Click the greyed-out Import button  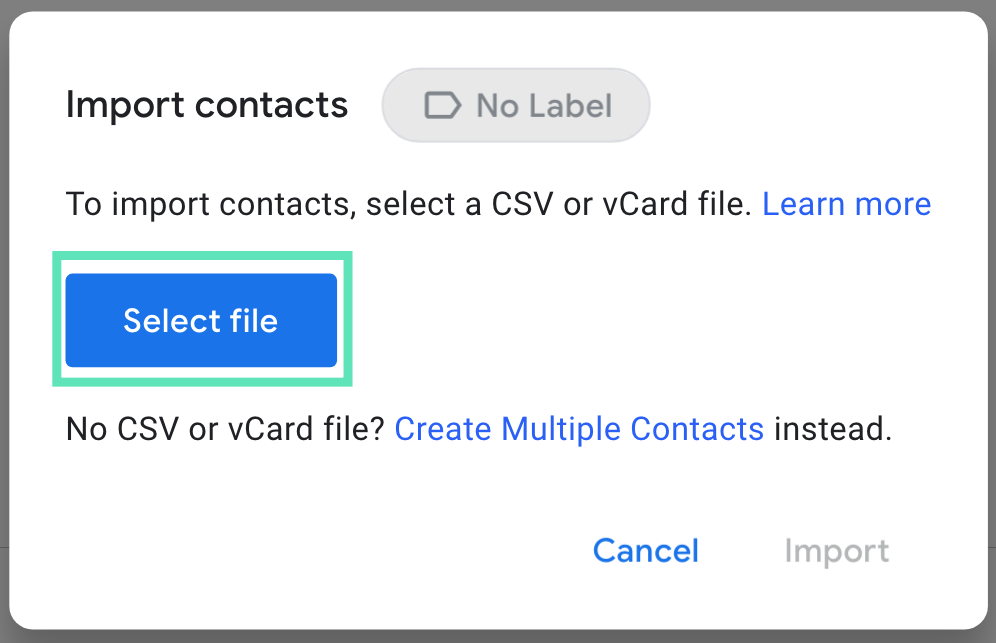[836, 551]
